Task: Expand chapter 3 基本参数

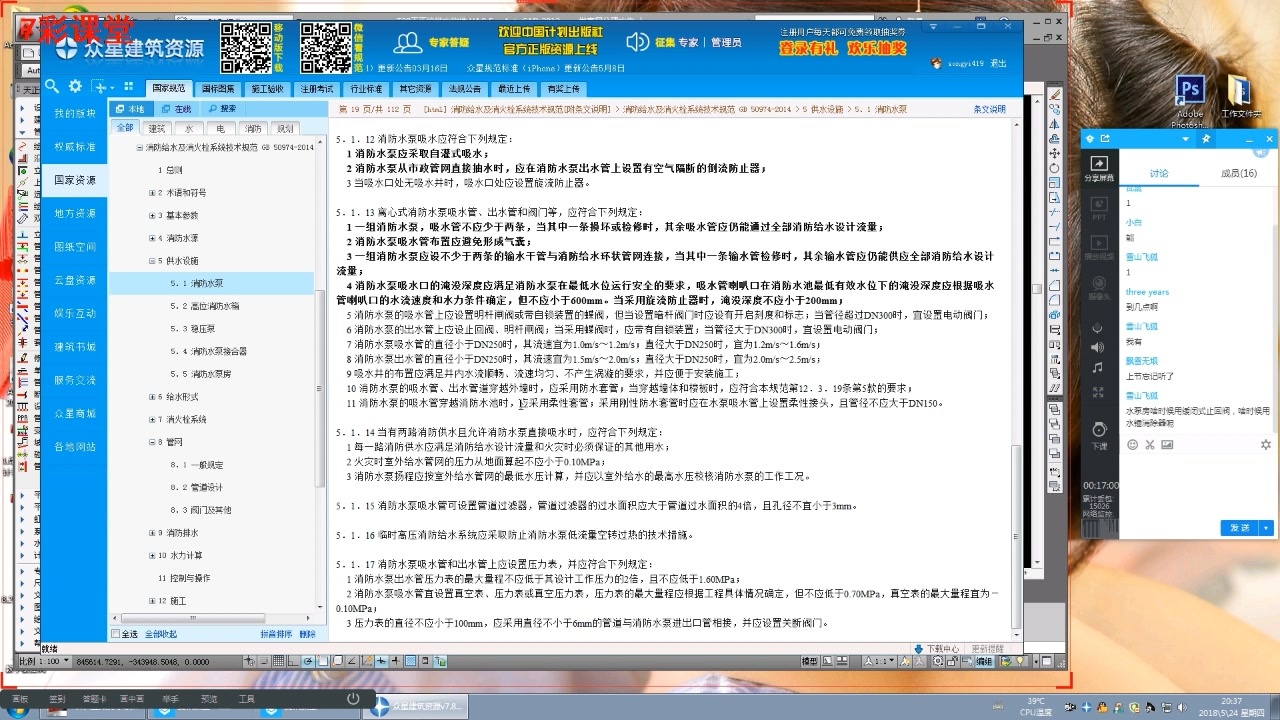Action: [x=151, y=215]
